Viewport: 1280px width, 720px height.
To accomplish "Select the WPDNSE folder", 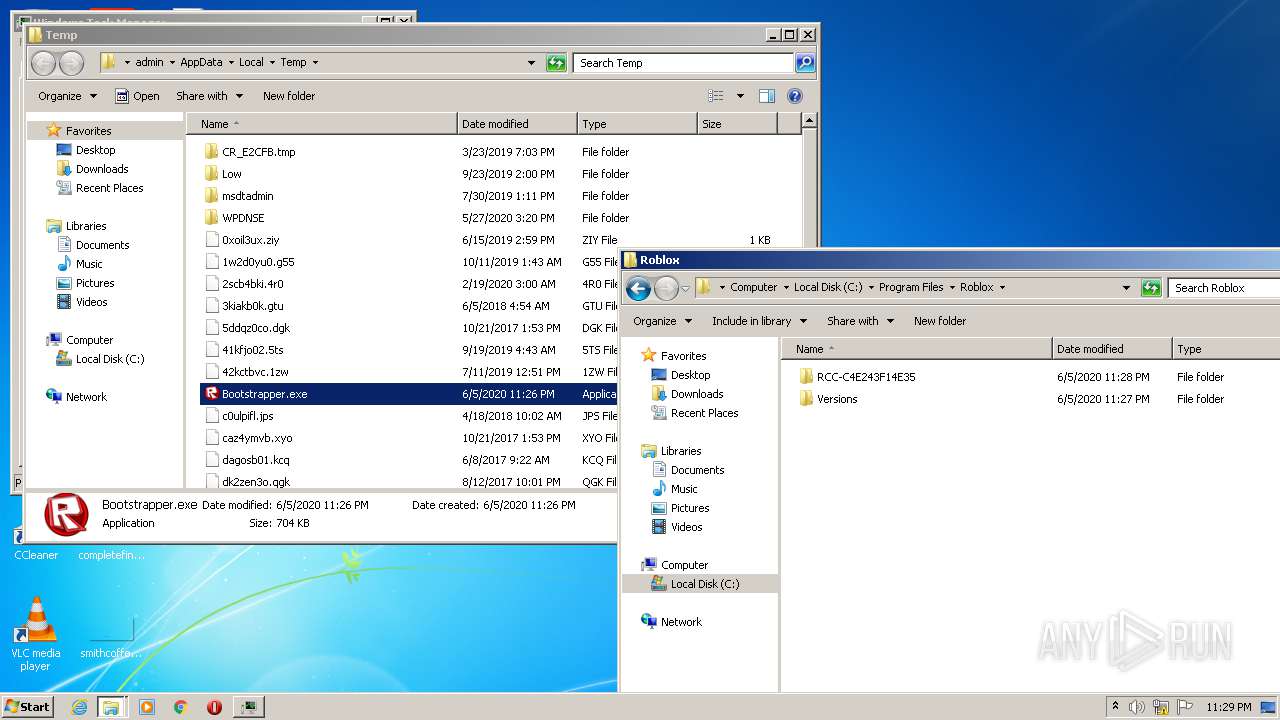I will [243, 218].
